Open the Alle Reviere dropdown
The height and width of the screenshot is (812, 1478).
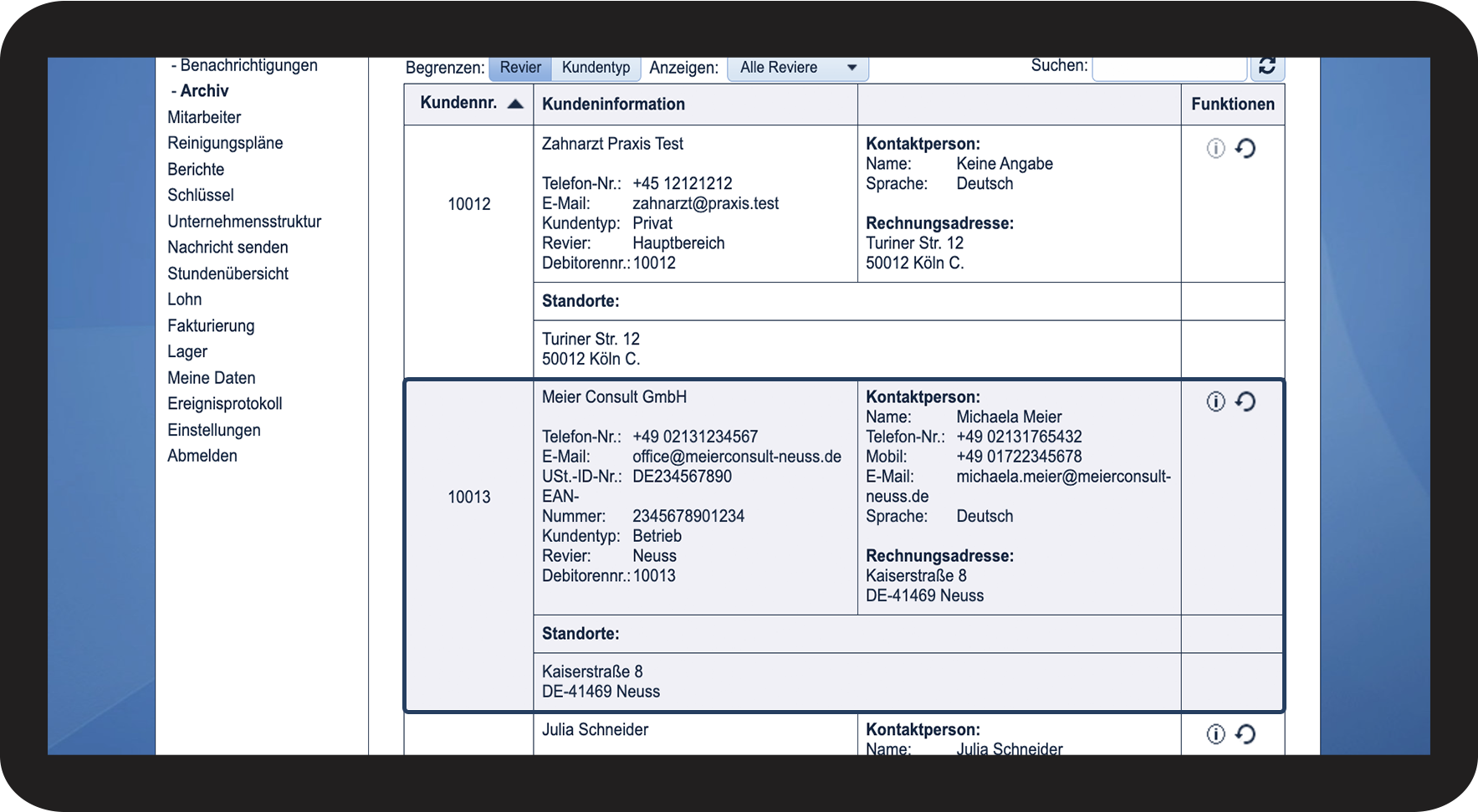tap(798, 68)
